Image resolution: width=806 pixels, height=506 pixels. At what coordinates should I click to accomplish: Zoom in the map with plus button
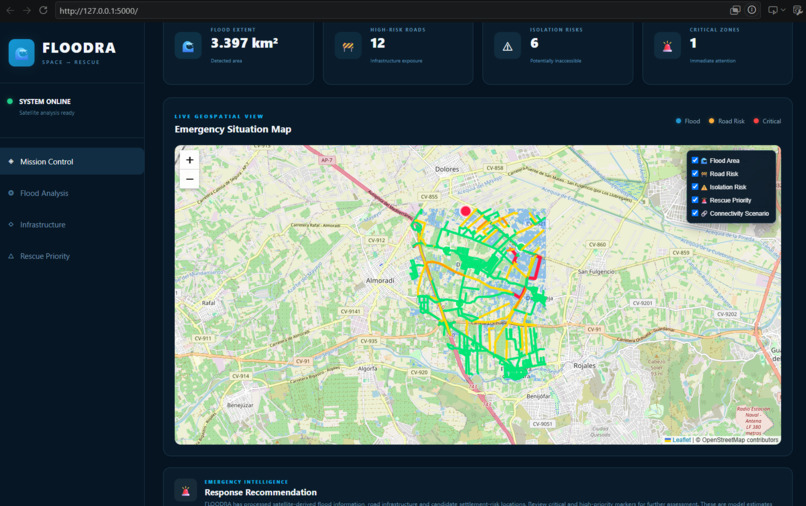coord(190,160)
